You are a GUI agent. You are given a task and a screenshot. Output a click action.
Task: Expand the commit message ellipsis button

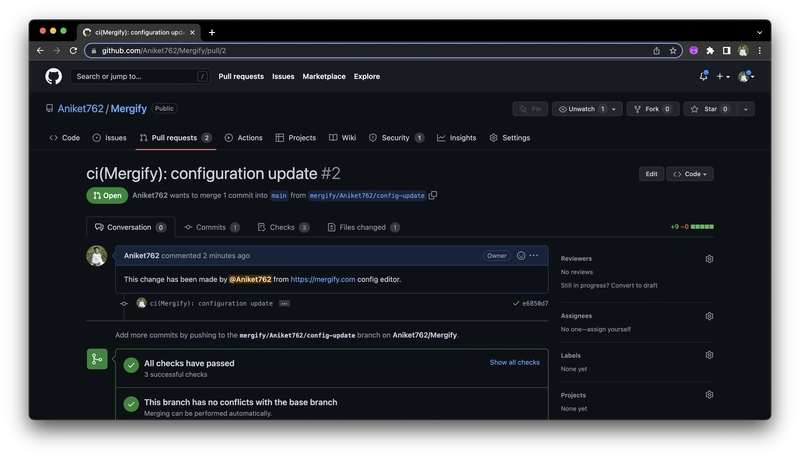click(x=284, y=303)
